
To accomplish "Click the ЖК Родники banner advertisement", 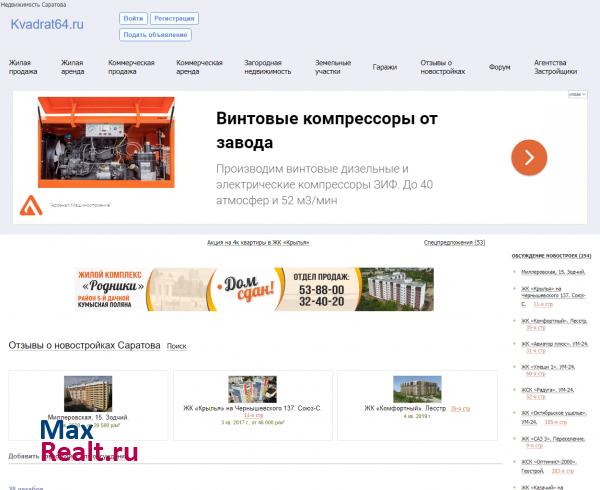I will tap(254, 289).
